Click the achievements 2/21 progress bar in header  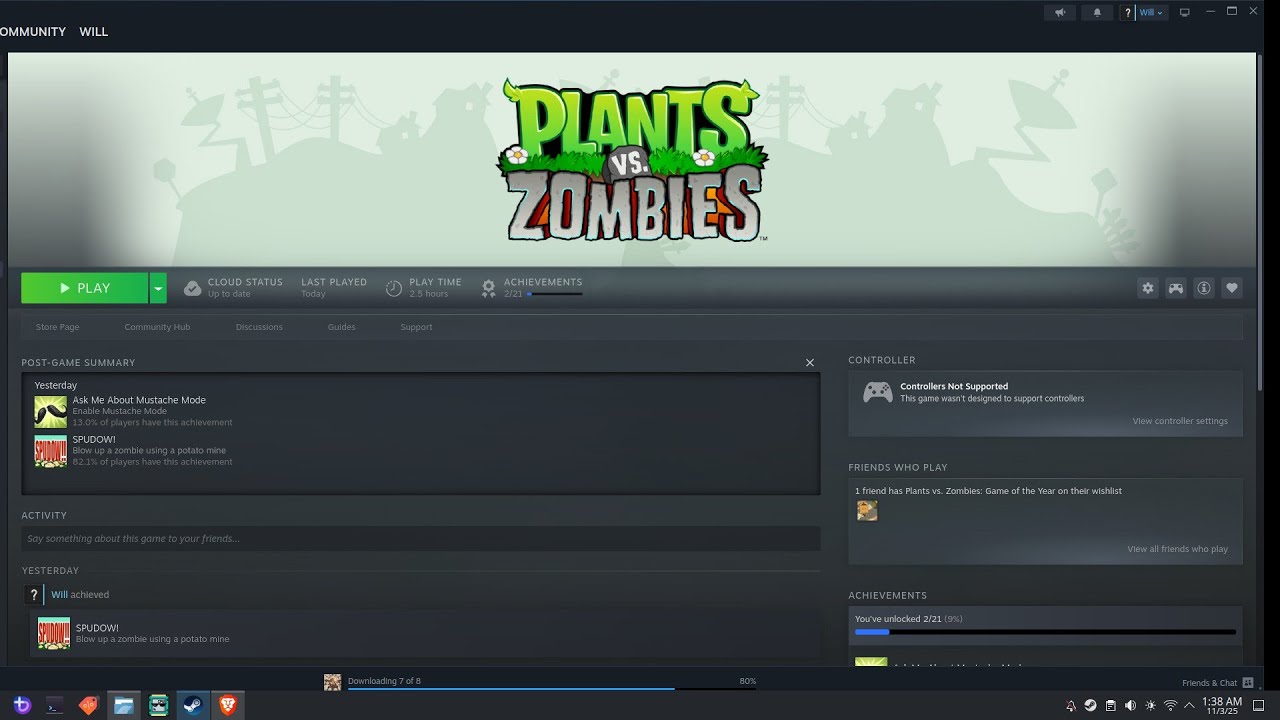[554, 294]
